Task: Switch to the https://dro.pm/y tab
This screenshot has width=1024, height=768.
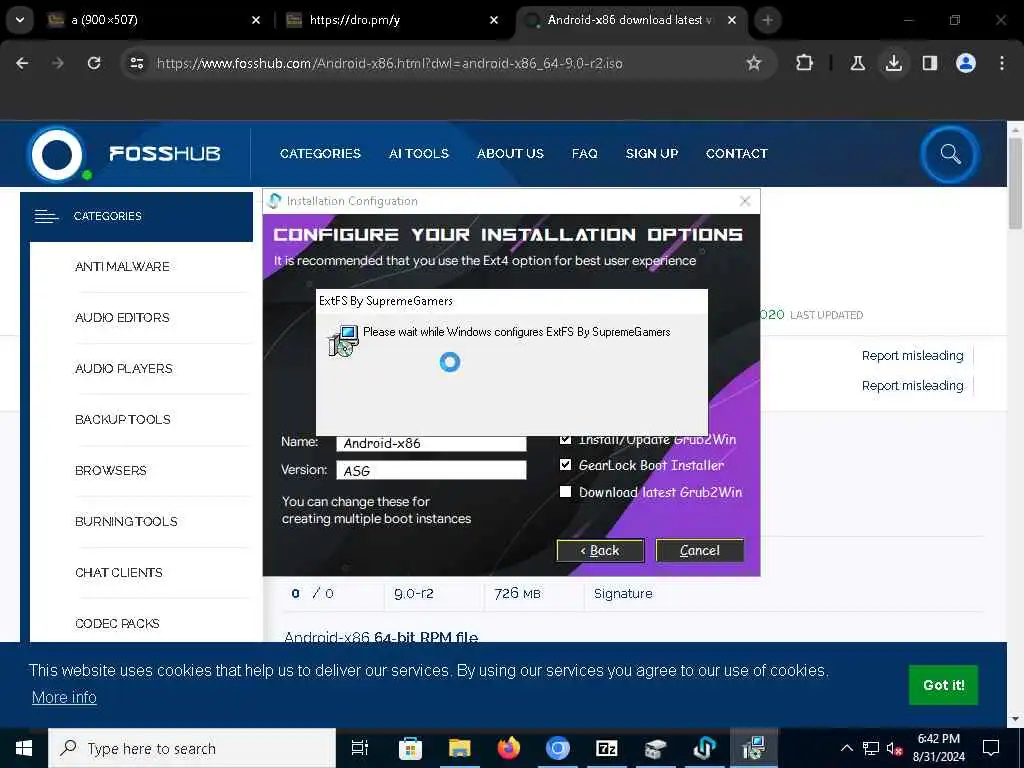Action: (392, 20)
